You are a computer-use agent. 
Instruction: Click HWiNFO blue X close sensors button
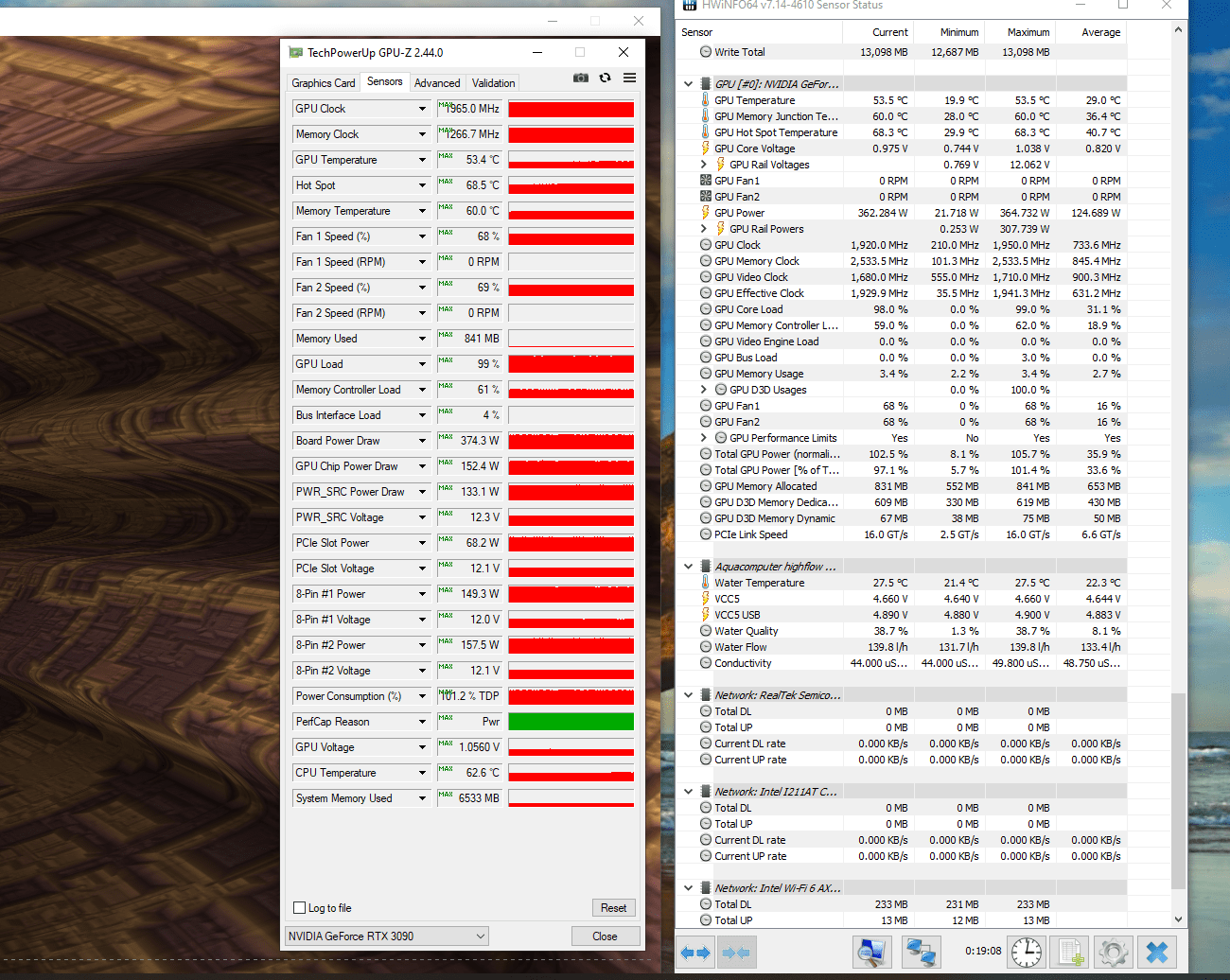(1156, 953)
